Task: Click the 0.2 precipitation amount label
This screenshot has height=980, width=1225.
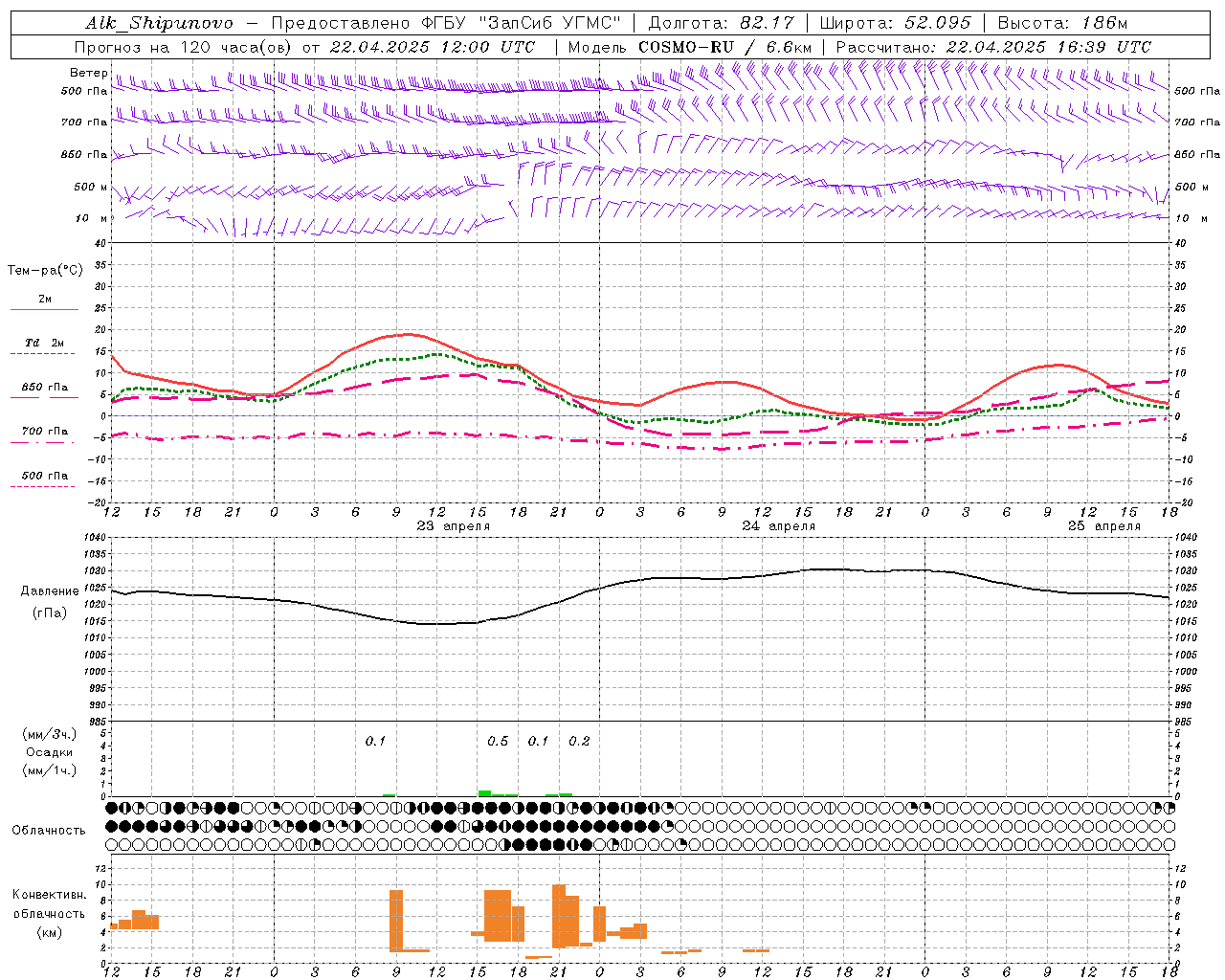Action: click(x=579, y=742)
